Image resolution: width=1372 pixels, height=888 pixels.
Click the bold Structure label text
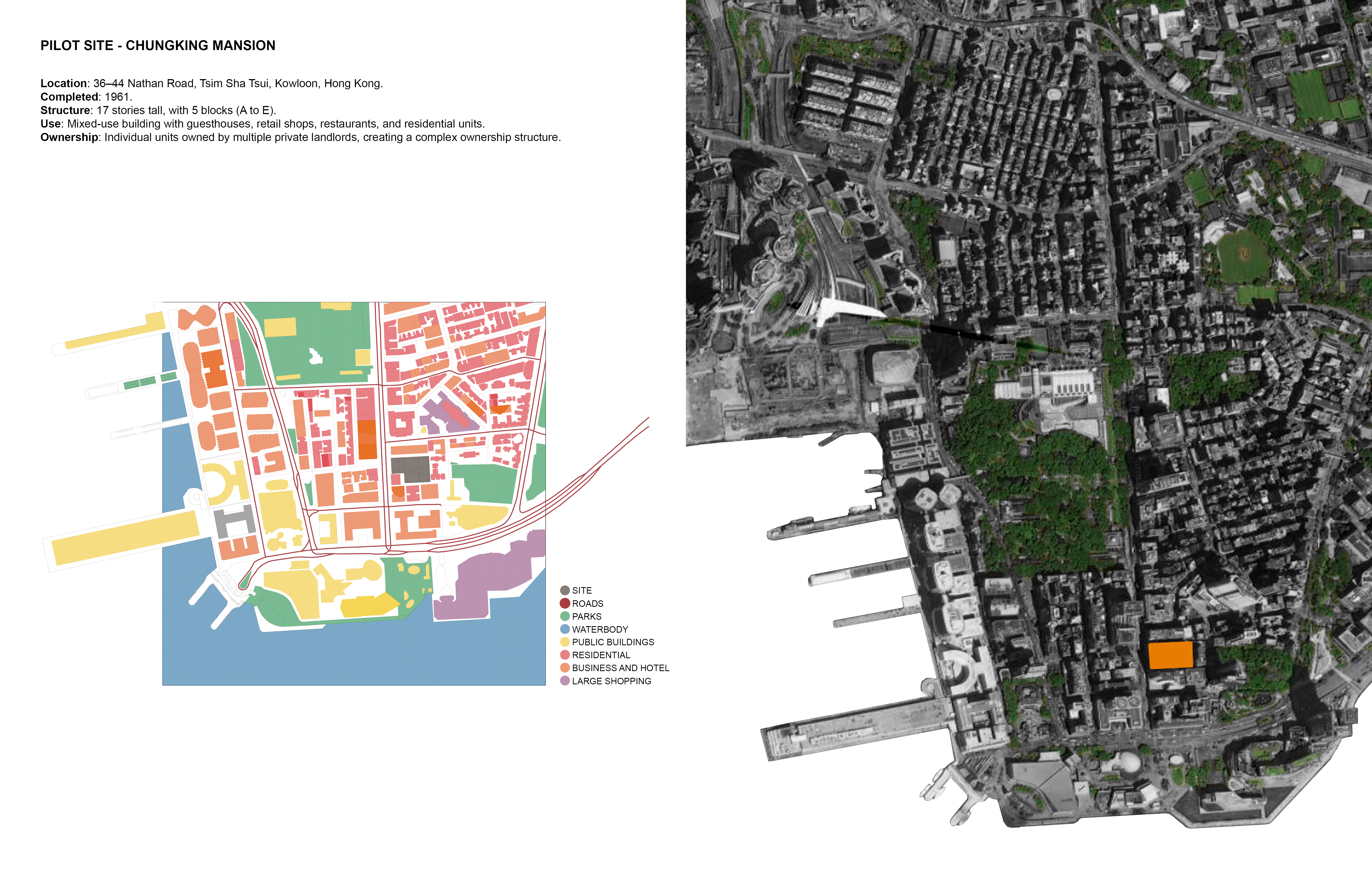coord(65,110)
